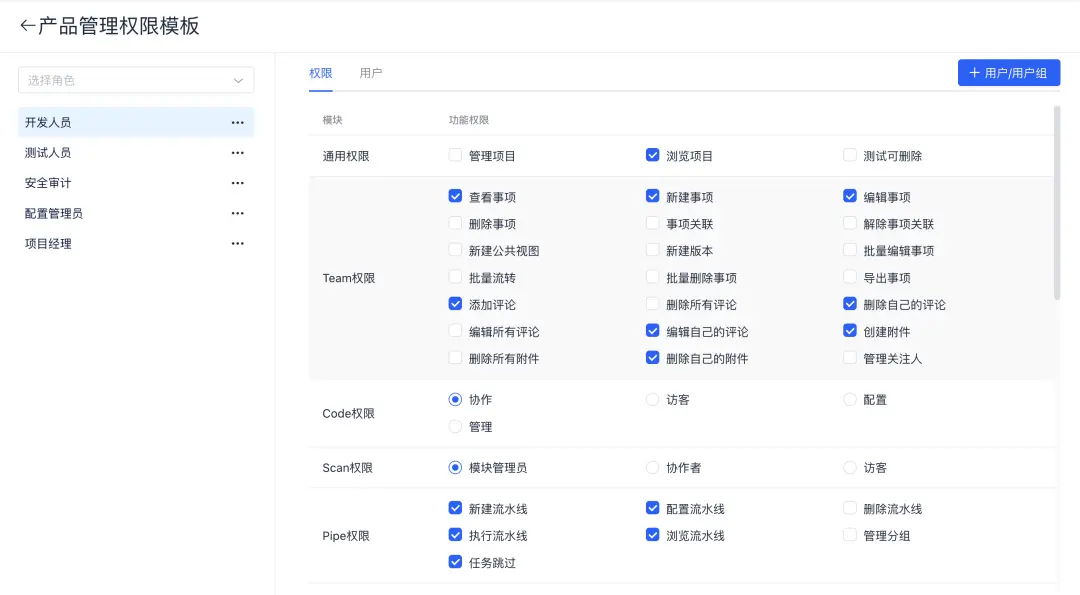The width and height of the screenshot is (1080, 595).
Task: Open the more options menu for 开发人员
Action: click(237, 123)
